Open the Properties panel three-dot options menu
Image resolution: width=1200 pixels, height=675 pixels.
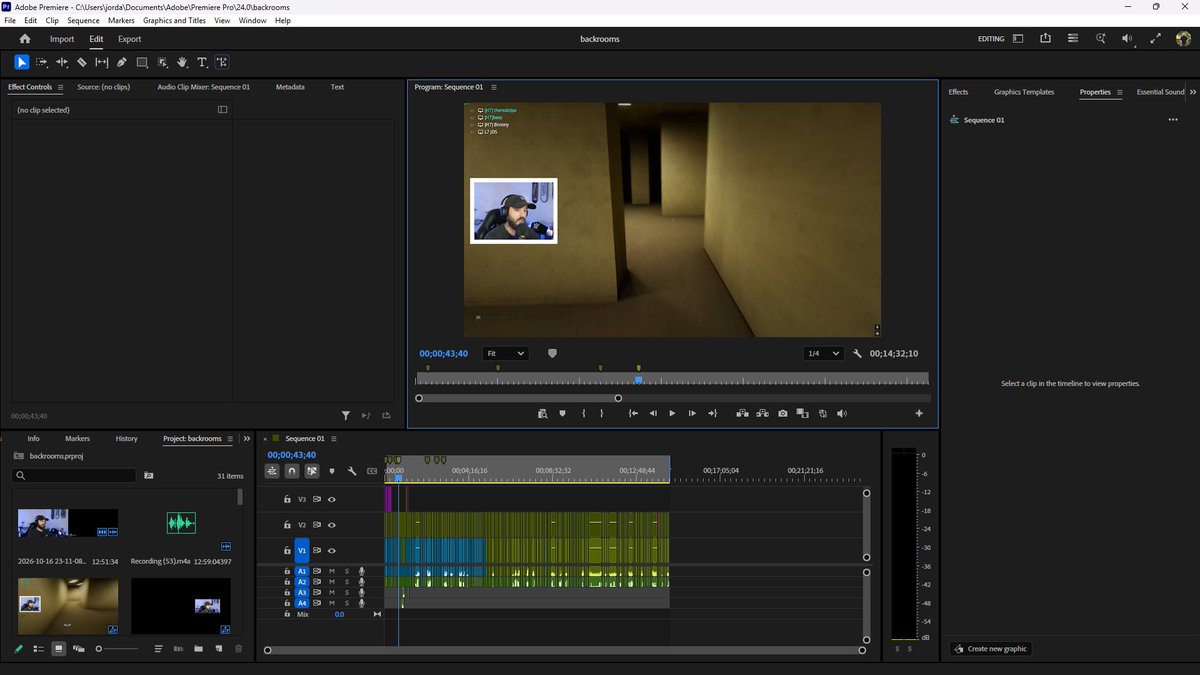(x=1173, y=120)
